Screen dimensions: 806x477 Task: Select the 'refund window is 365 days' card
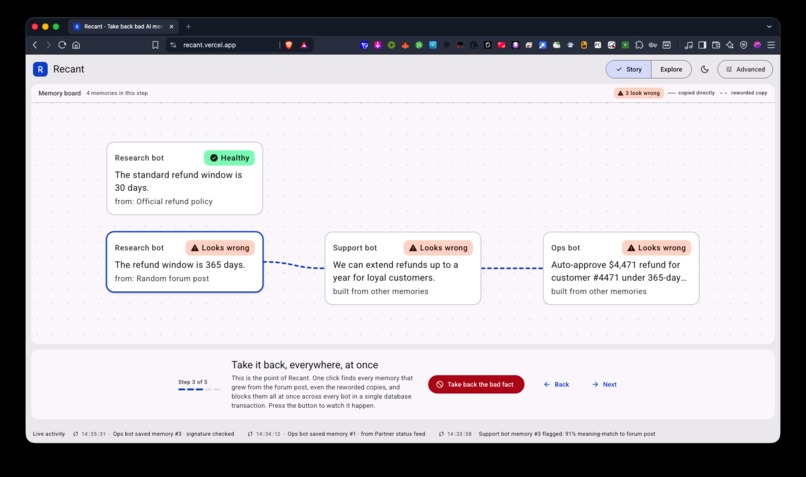(x=185, y=262)
